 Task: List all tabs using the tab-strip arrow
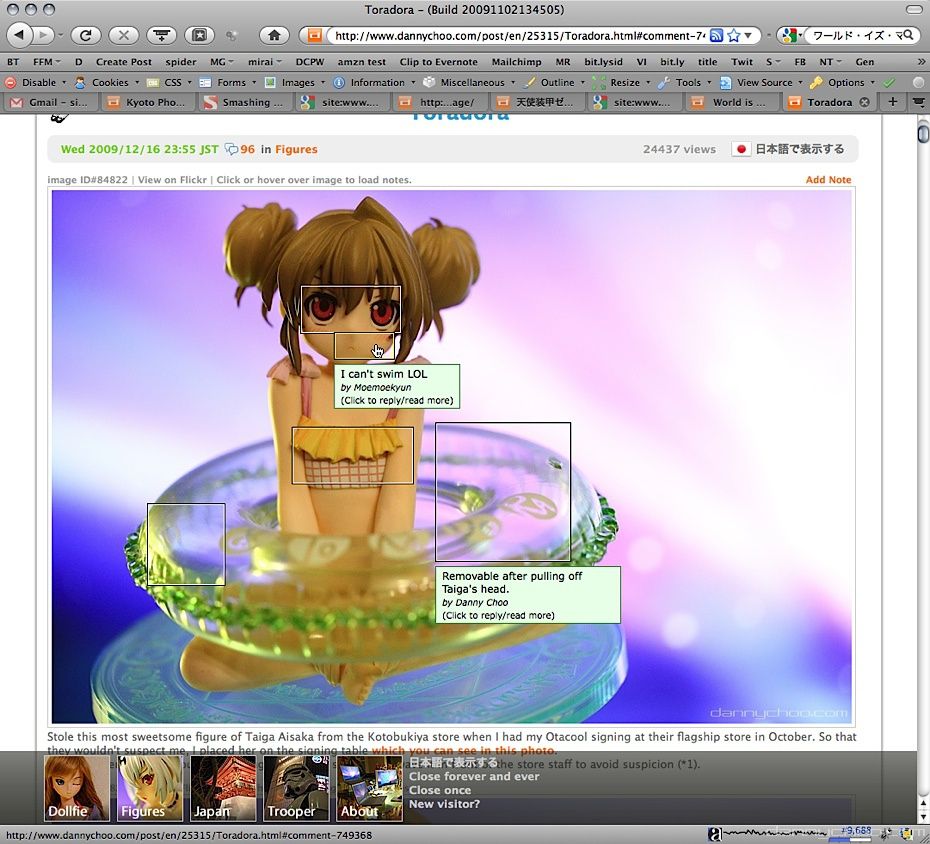click(x=918, y=102)
